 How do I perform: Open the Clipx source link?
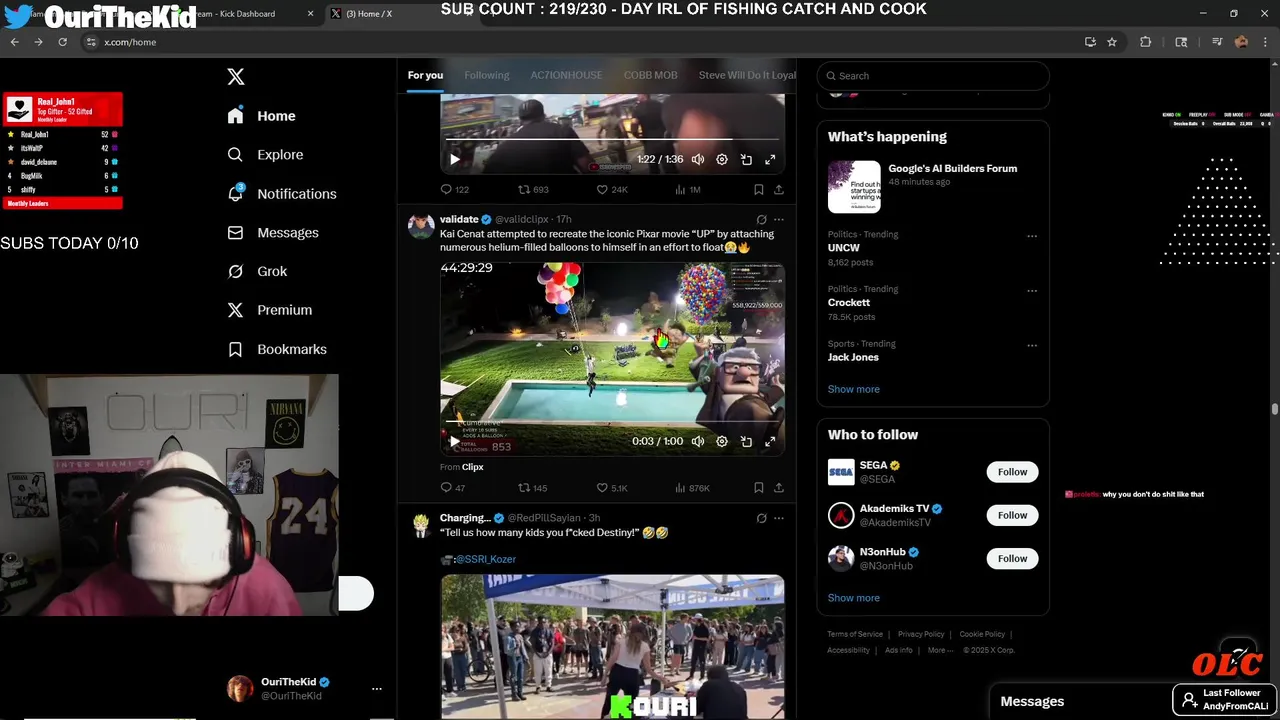coord(472,467)
